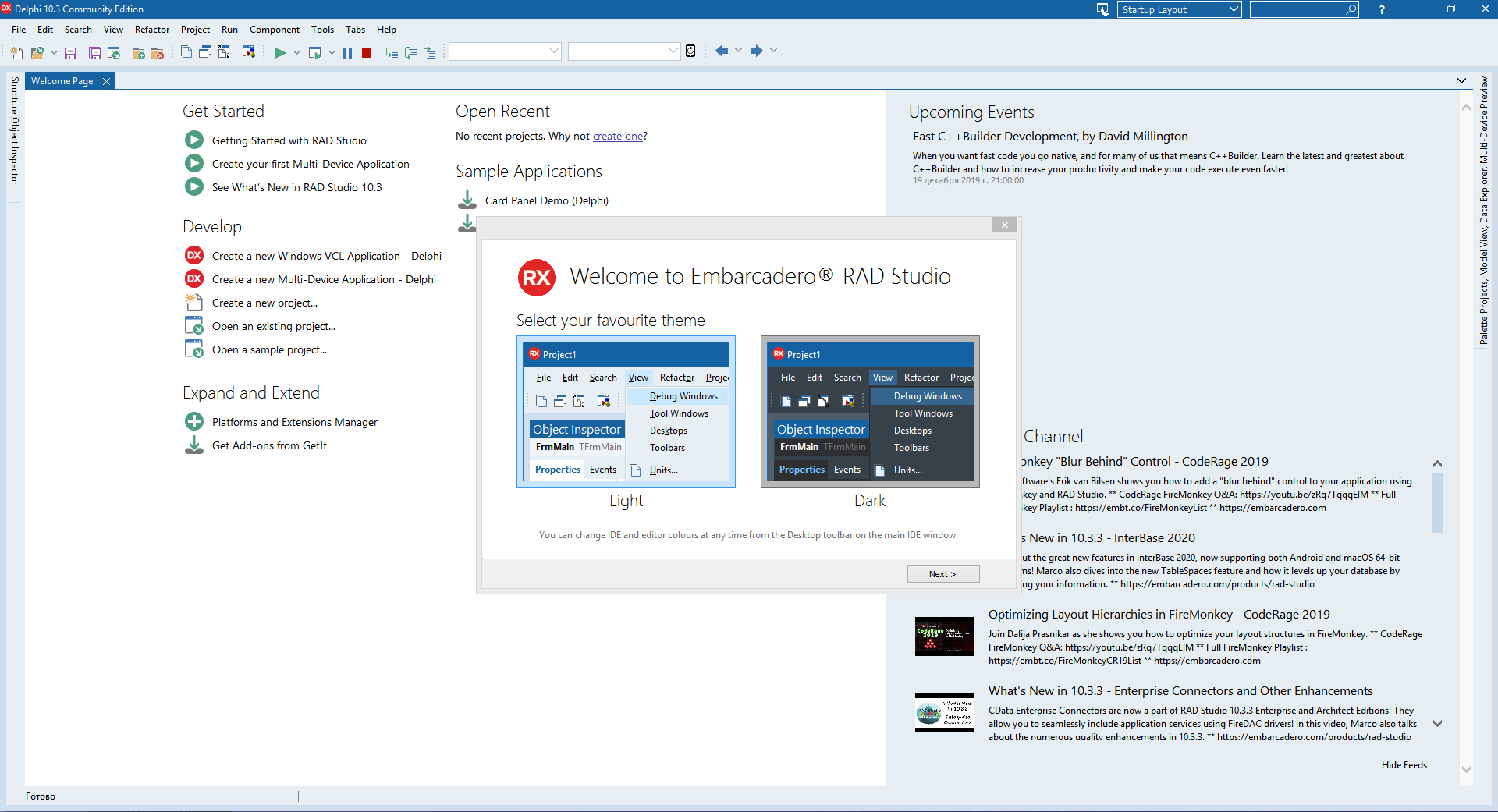This screenshot has width=1498, height=812.
Task: Click the channel feed's scrollbar thumb
Action: pos(1437,503)
